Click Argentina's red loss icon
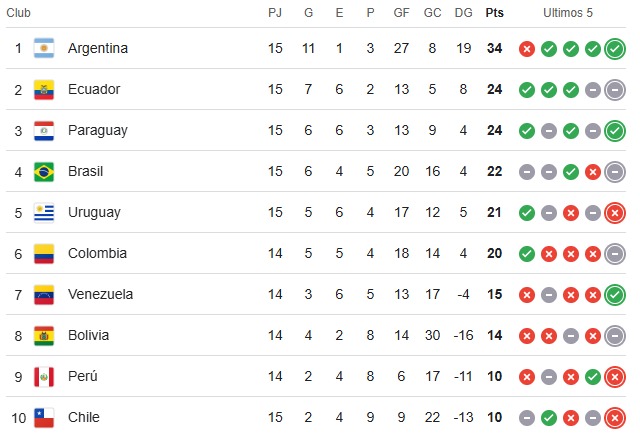The height and width of the screenshot is (440, 640). 527,49
